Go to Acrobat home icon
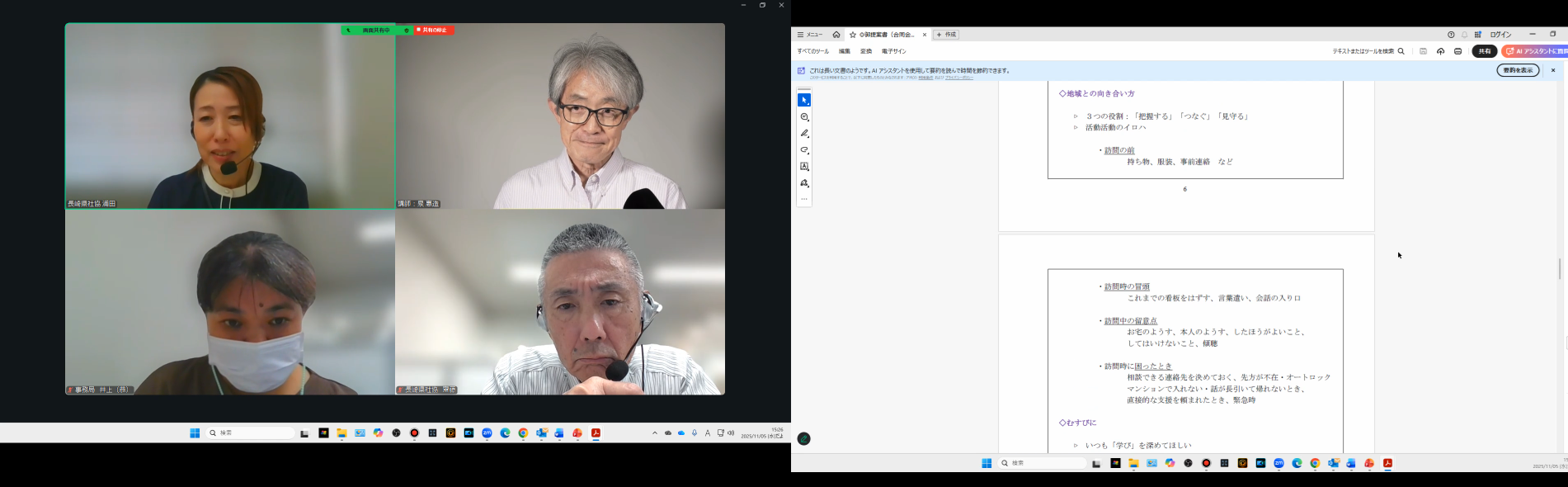Image resolution: width=1568 pixels, height=487 pixels. pyautogui.click(x=836, y=35)
